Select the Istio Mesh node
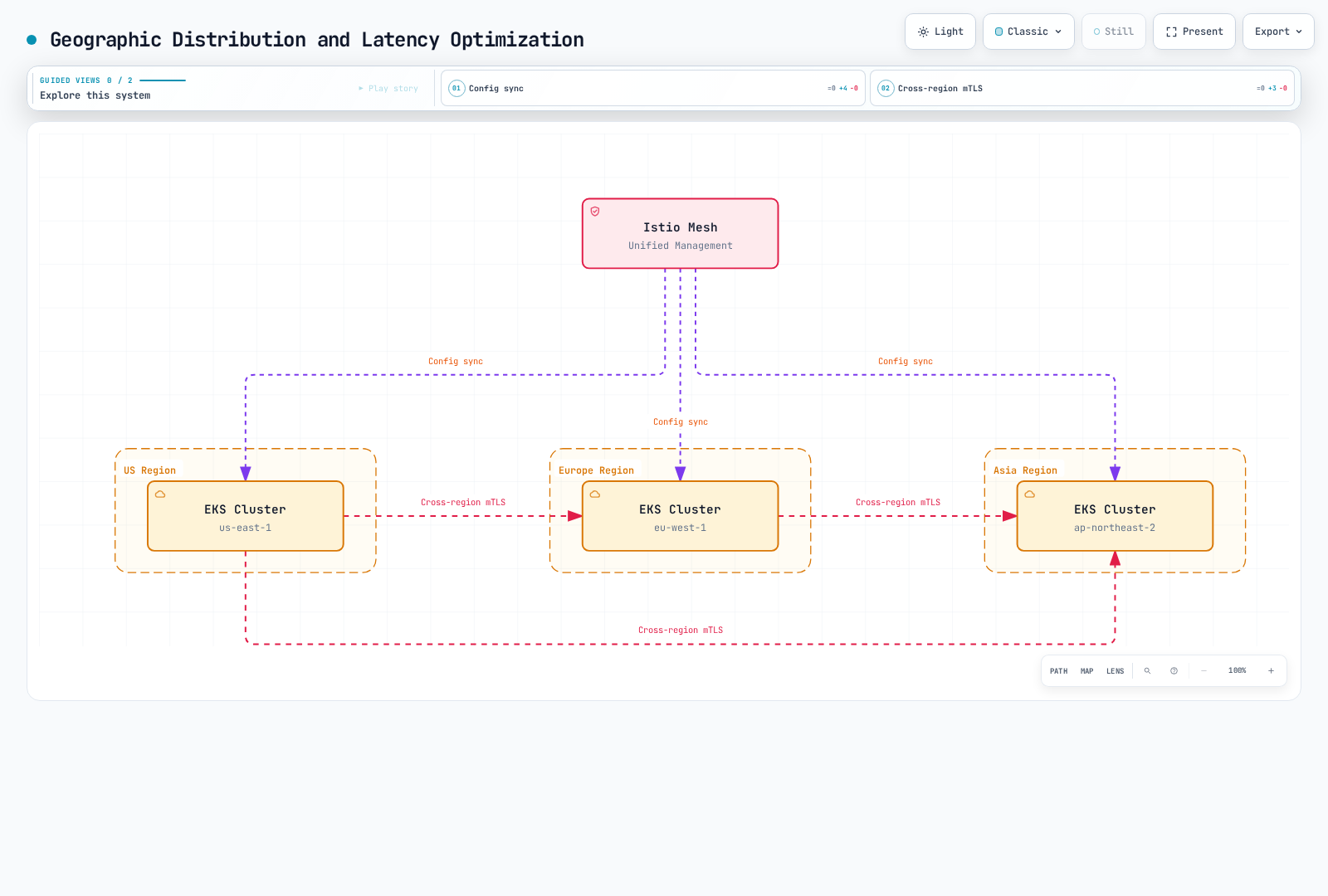This screenshot has width=1328, height=896. point(680,233)
